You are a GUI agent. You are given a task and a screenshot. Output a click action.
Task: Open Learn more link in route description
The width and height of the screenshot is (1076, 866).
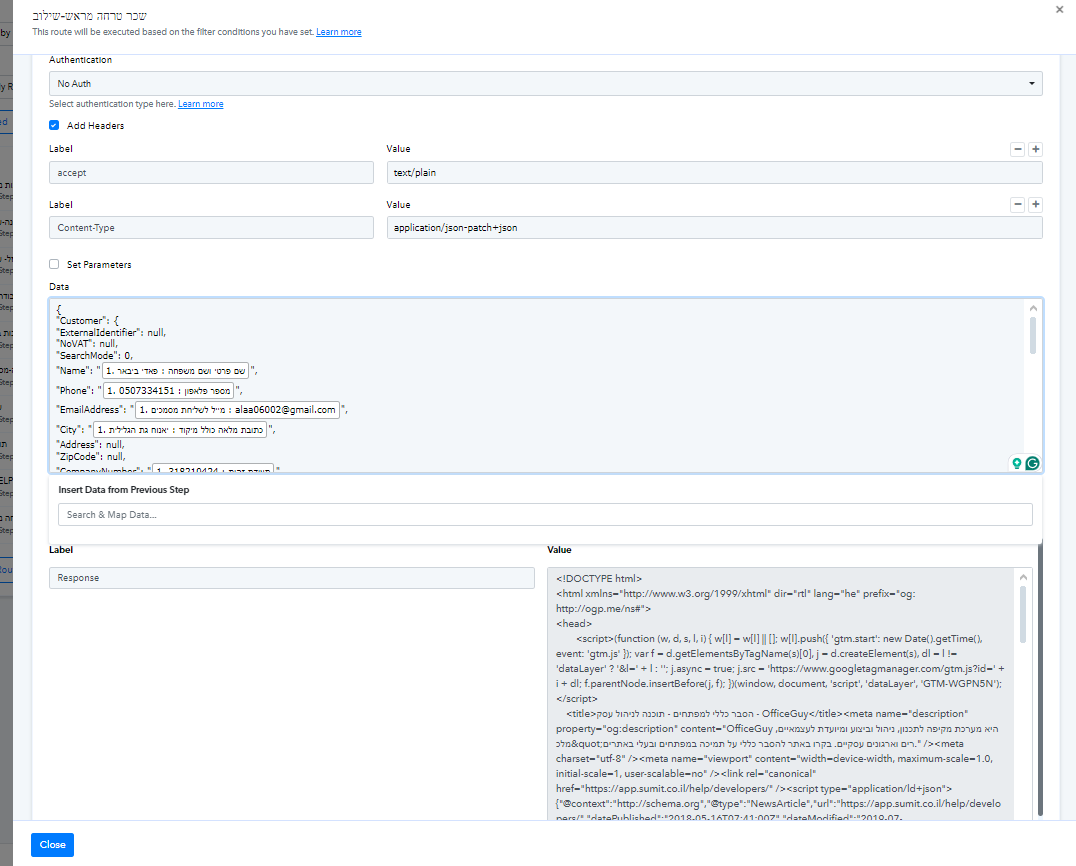pos(338,32)
